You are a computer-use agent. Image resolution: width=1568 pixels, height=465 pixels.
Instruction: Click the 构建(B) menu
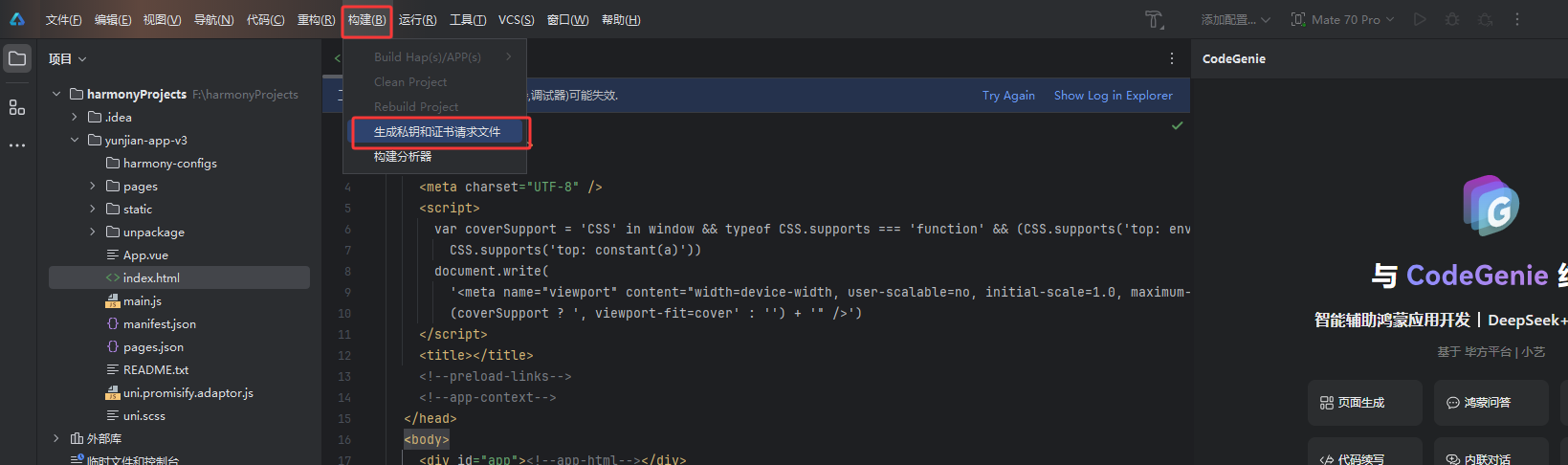(x=366, y=19)
